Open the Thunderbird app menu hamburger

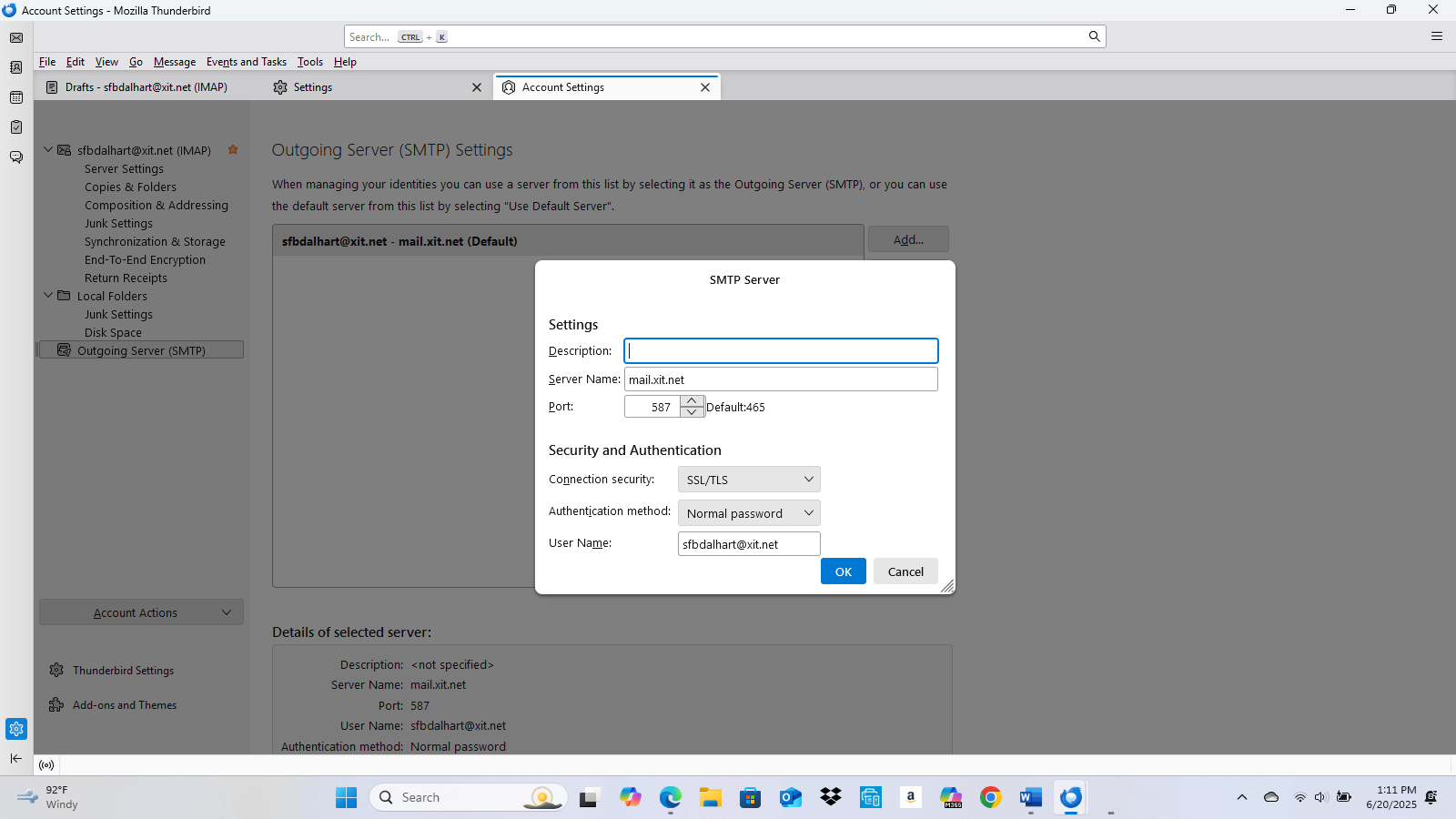1437,36
